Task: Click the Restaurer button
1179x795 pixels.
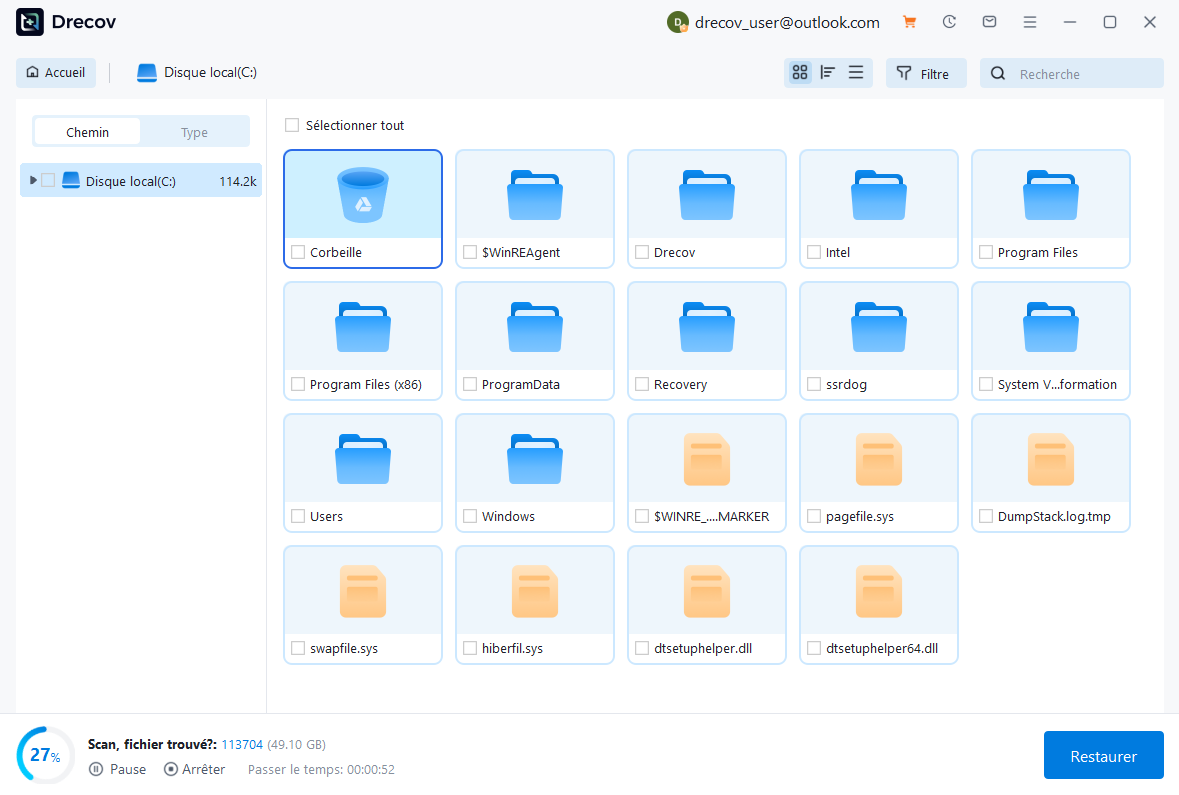Action: (1103, 755)
